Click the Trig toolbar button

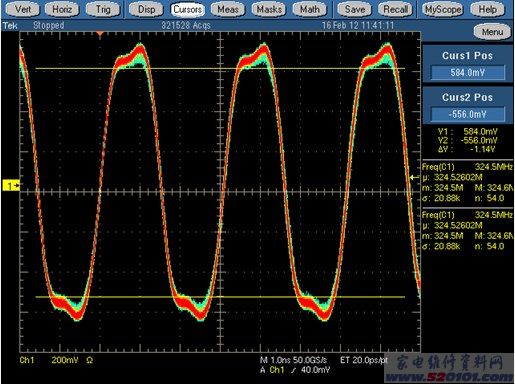[x=103, y=10]
